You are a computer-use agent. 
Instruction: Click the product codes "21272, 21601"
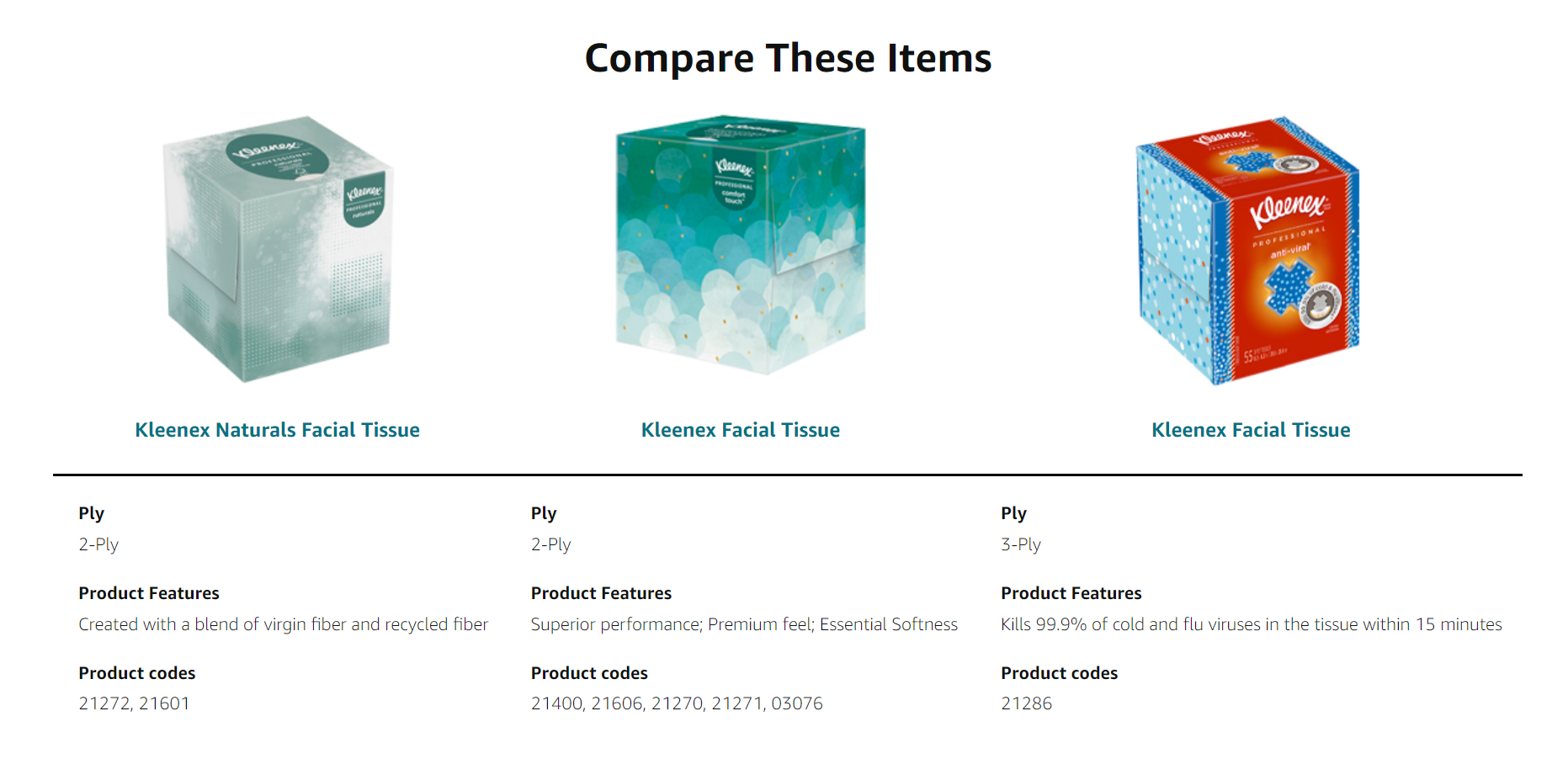[134, 703]
